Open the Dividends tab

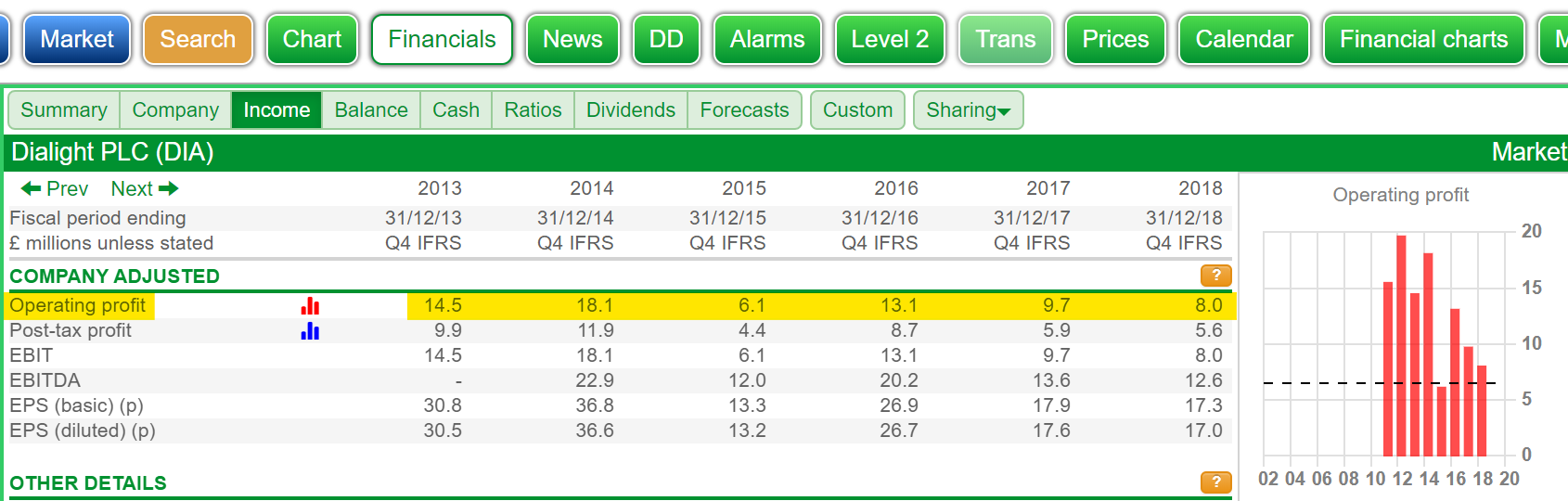pos(631,109)
